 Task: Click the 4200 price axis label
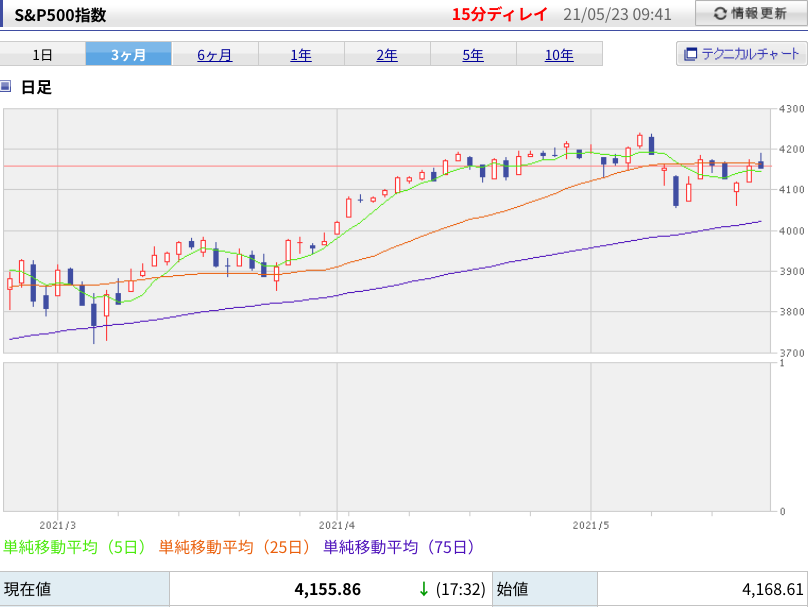791,149
